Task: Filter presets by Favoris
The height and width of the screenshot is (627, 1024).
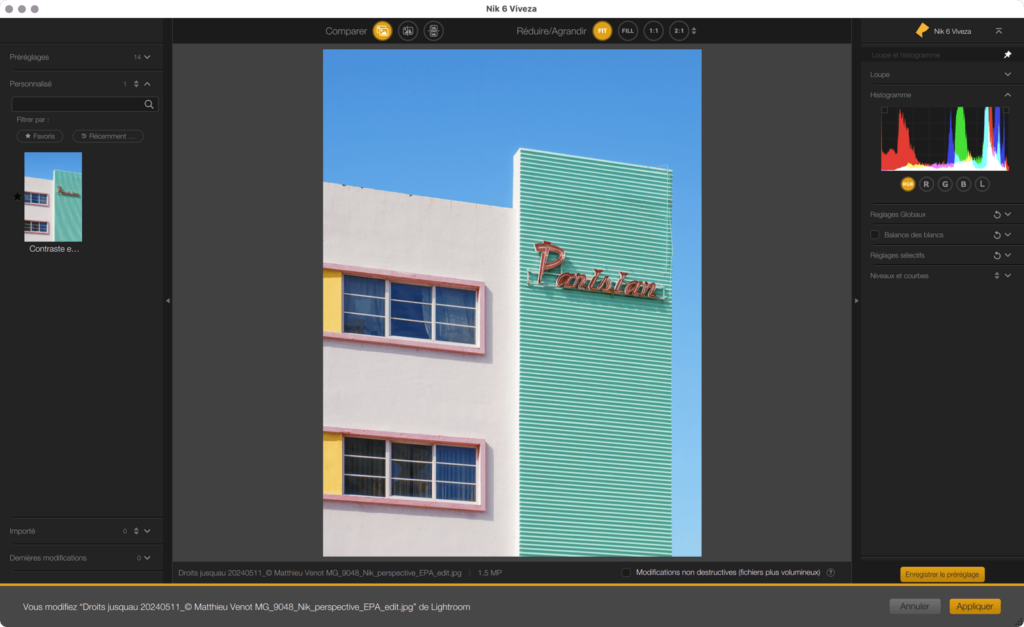Action: tap(40, 136)
